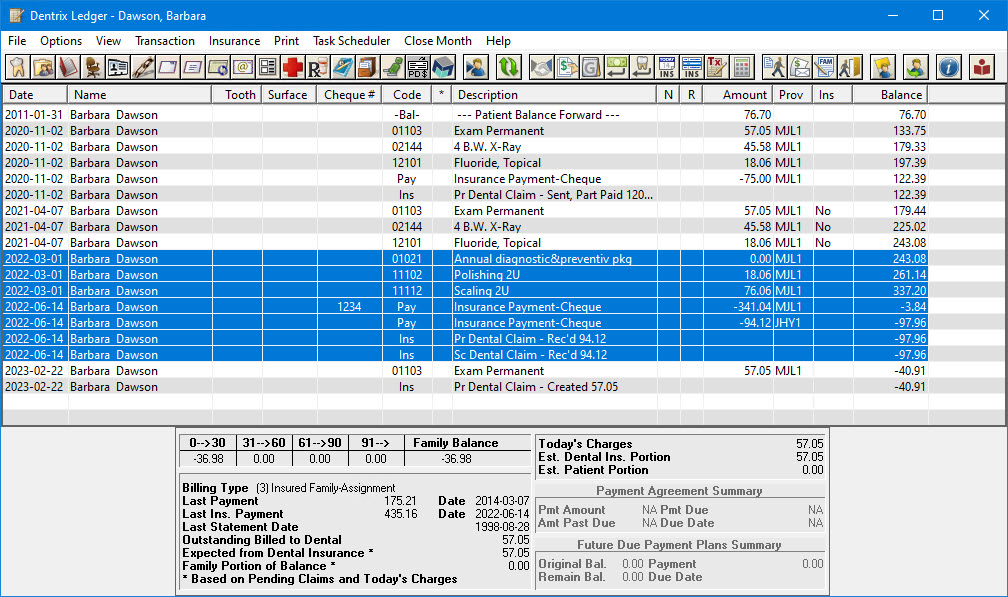Viewport: 1008px width, 597px height.
Task: Select the Patient Balance Forward row
Action: [x=500, y=115]
